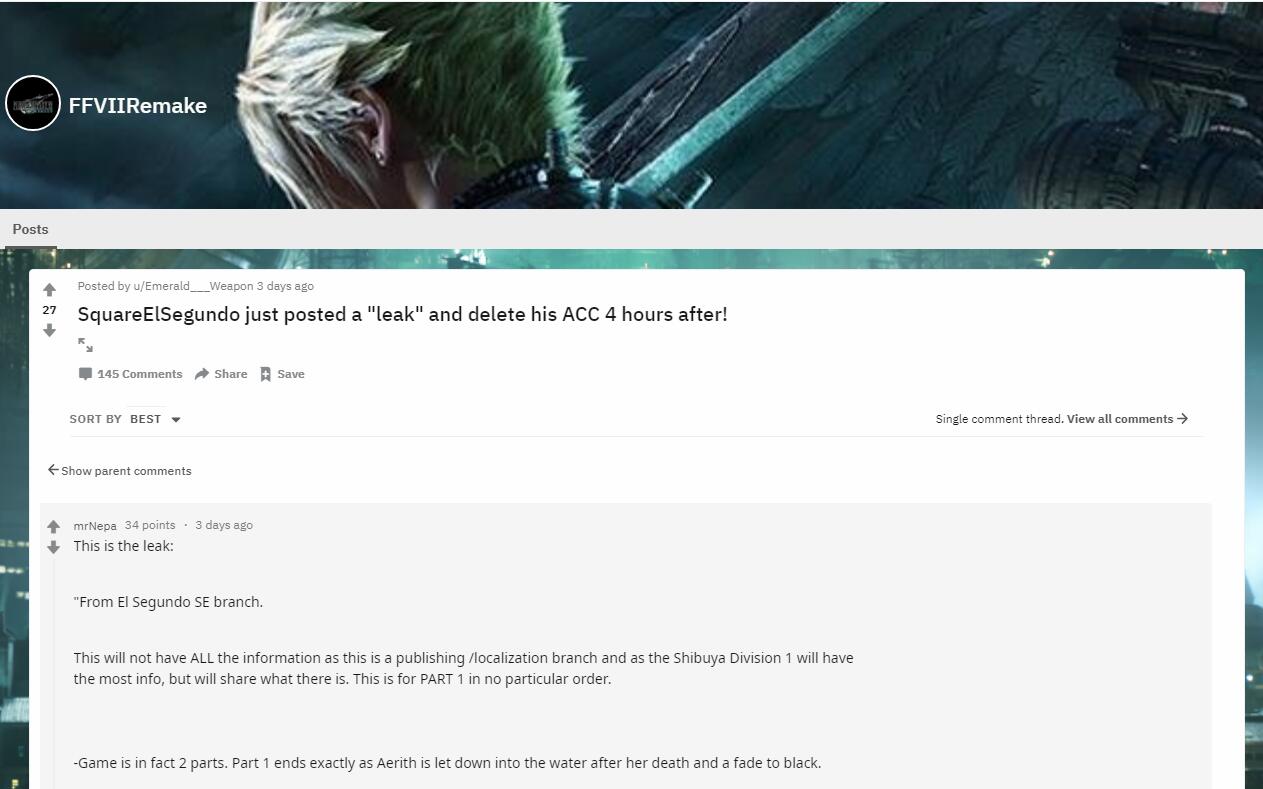
Task: Click the Save bookmark icon
Action: (x=266, y=374)
